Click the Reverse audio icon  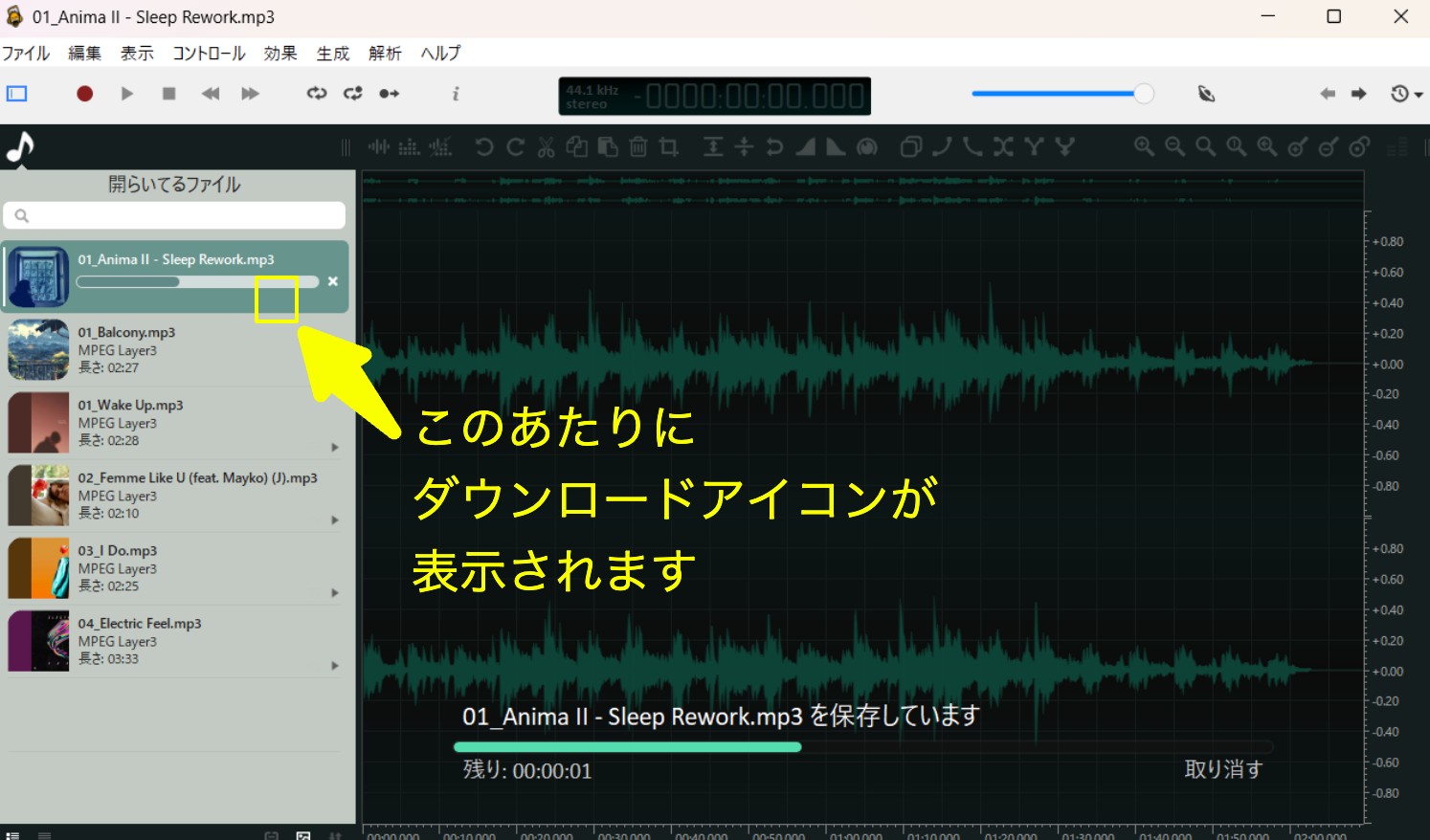pos(774,146)
